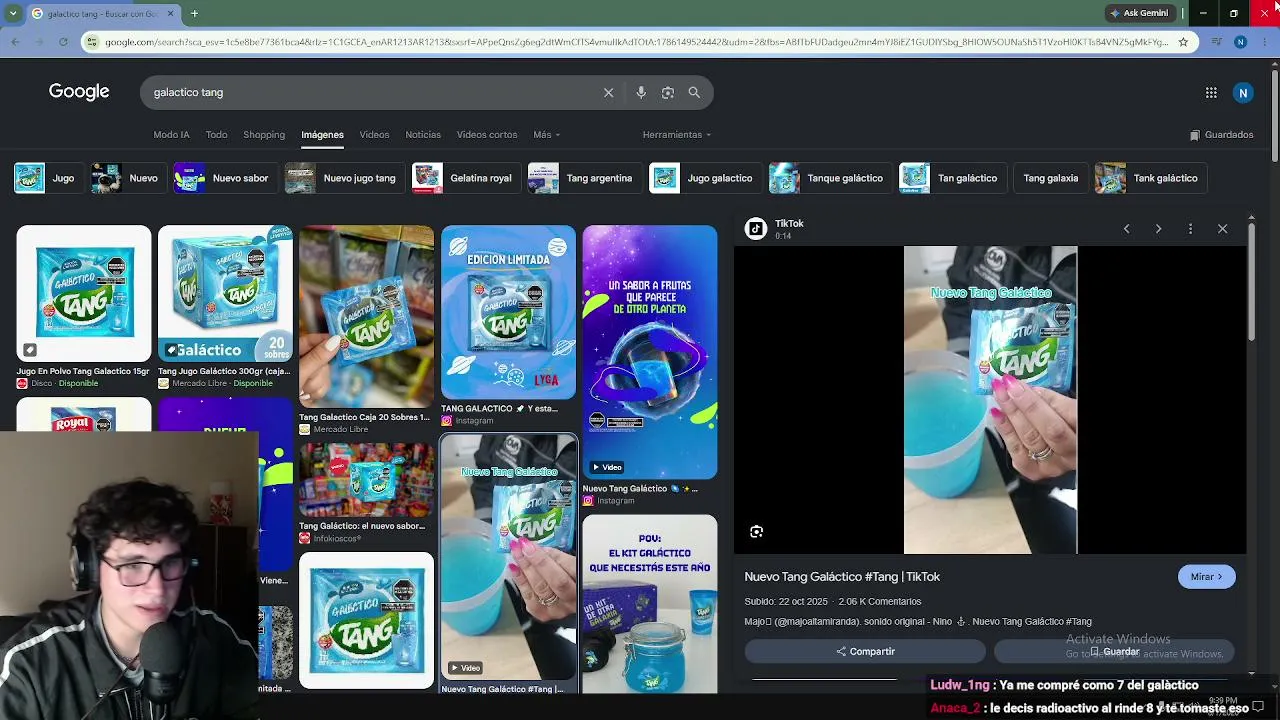Click the Guardar save button
The image size is (1280, 720).
tap(1113, 651)
